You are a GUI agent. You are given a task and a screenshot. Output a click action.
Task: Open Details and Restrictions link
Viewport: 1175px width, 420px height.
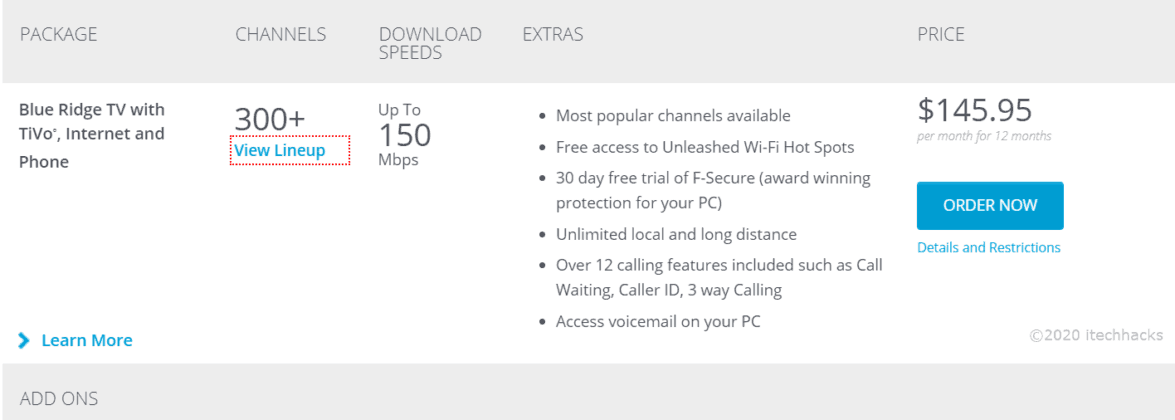click(988, 248)
